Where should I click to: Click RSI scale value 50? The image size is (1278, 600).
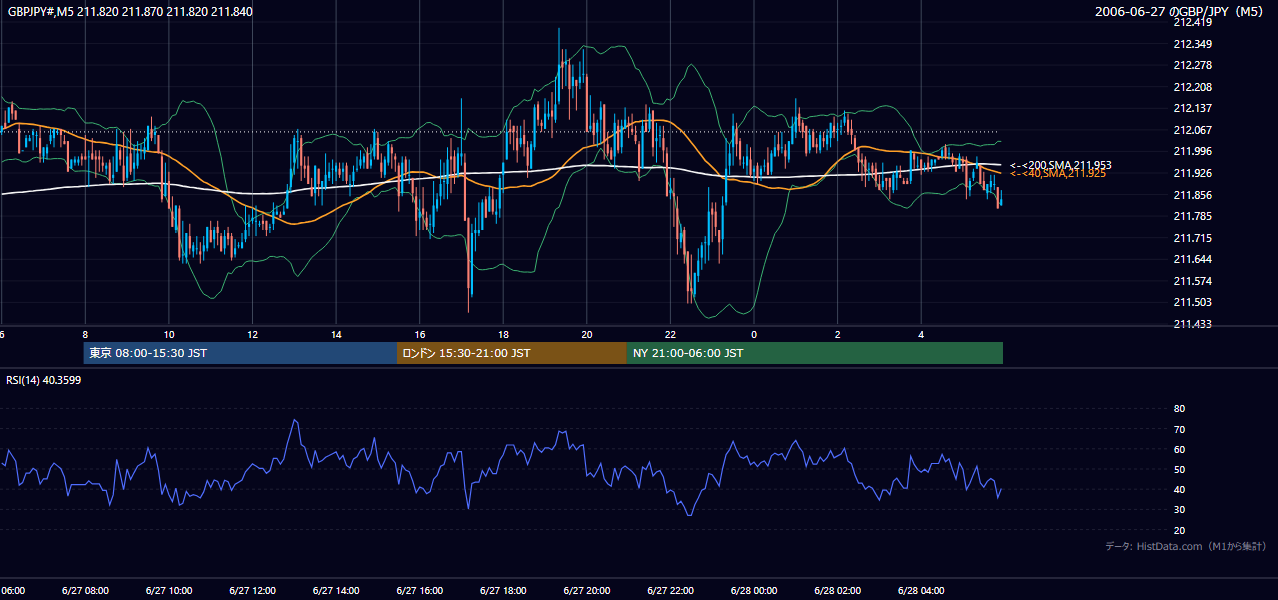click(x=1180, y=469)
